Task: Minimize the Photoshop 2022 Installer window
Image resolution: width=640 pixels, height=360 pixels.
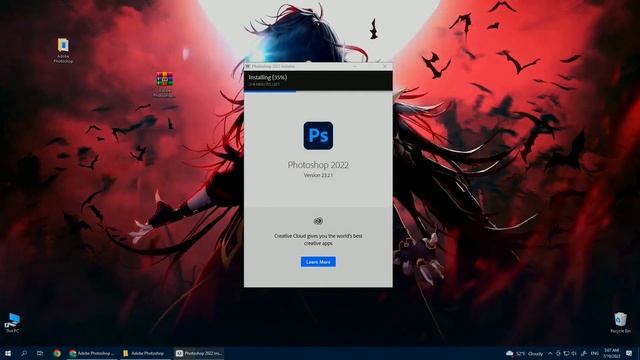Action: click(x=355, y=66)
